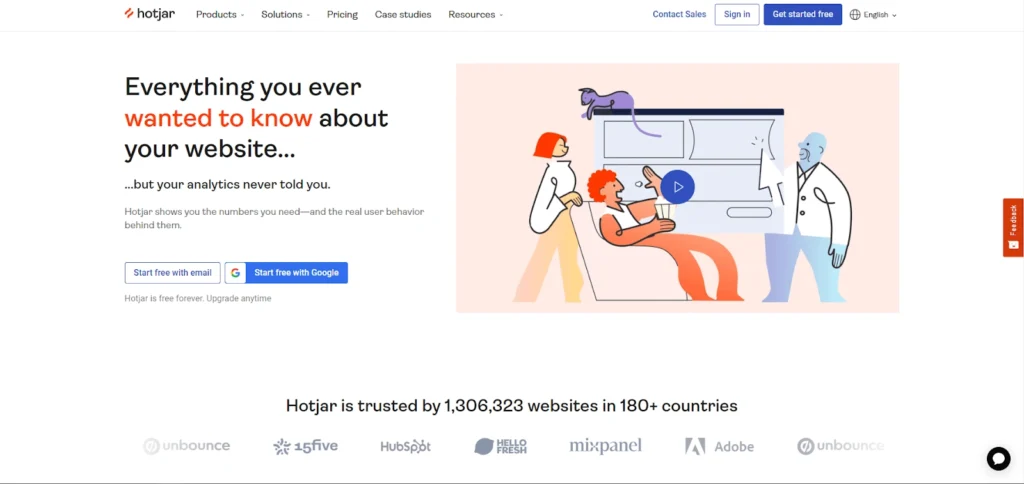
Task: Click Start free with Google button
Action: 286,273
